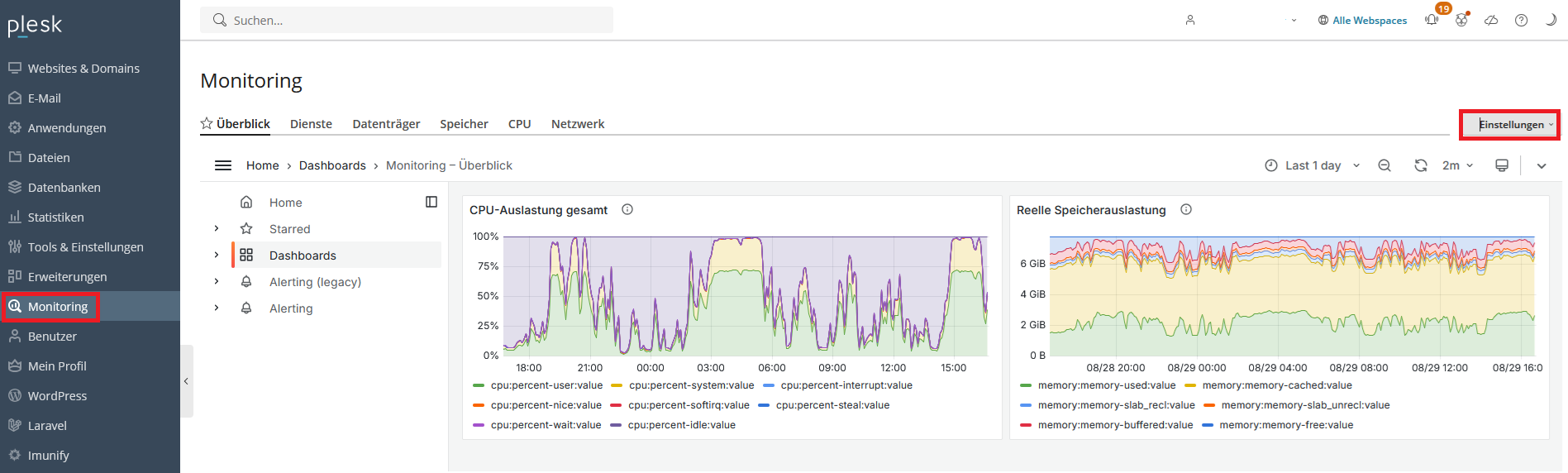Expand the Starred section in the sidebar

[217, 229]
